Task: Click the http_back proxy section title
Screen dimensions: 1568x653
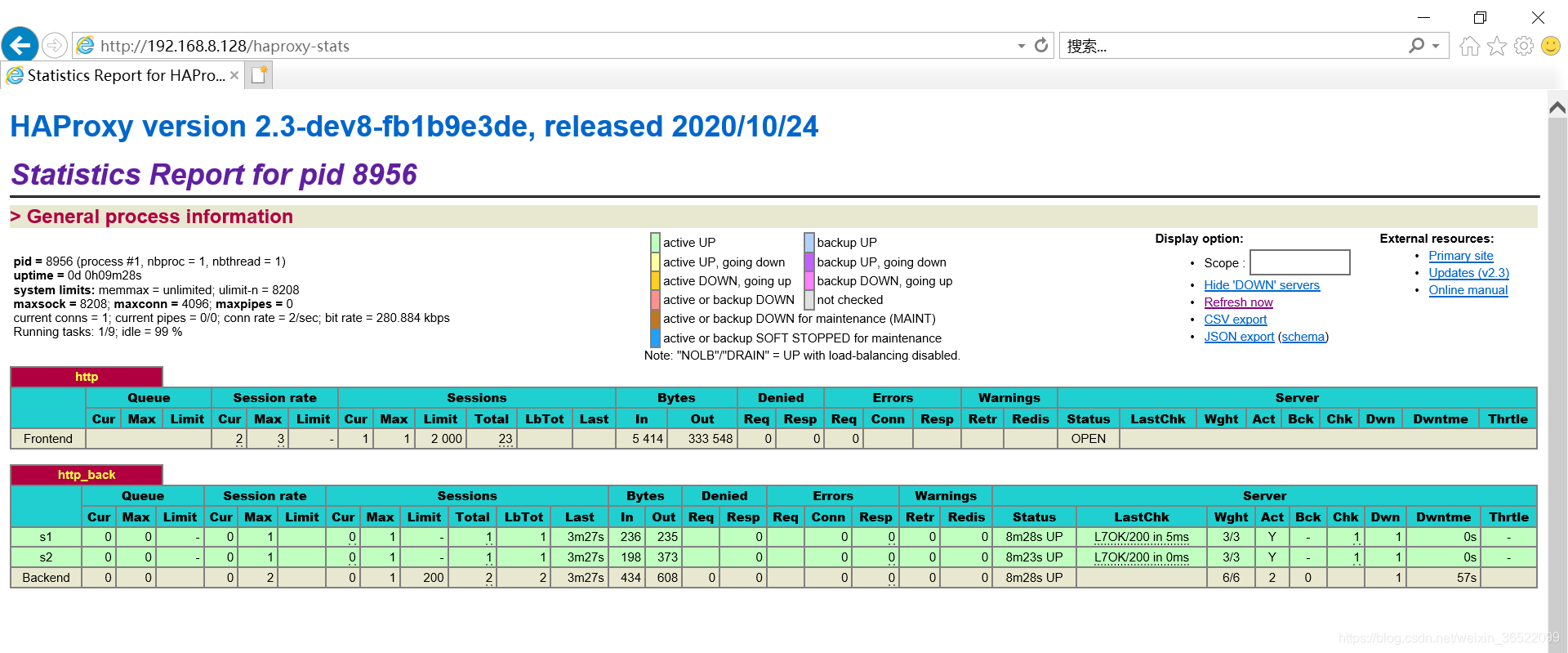Action: pyautogui.click(x=87, y=475)
